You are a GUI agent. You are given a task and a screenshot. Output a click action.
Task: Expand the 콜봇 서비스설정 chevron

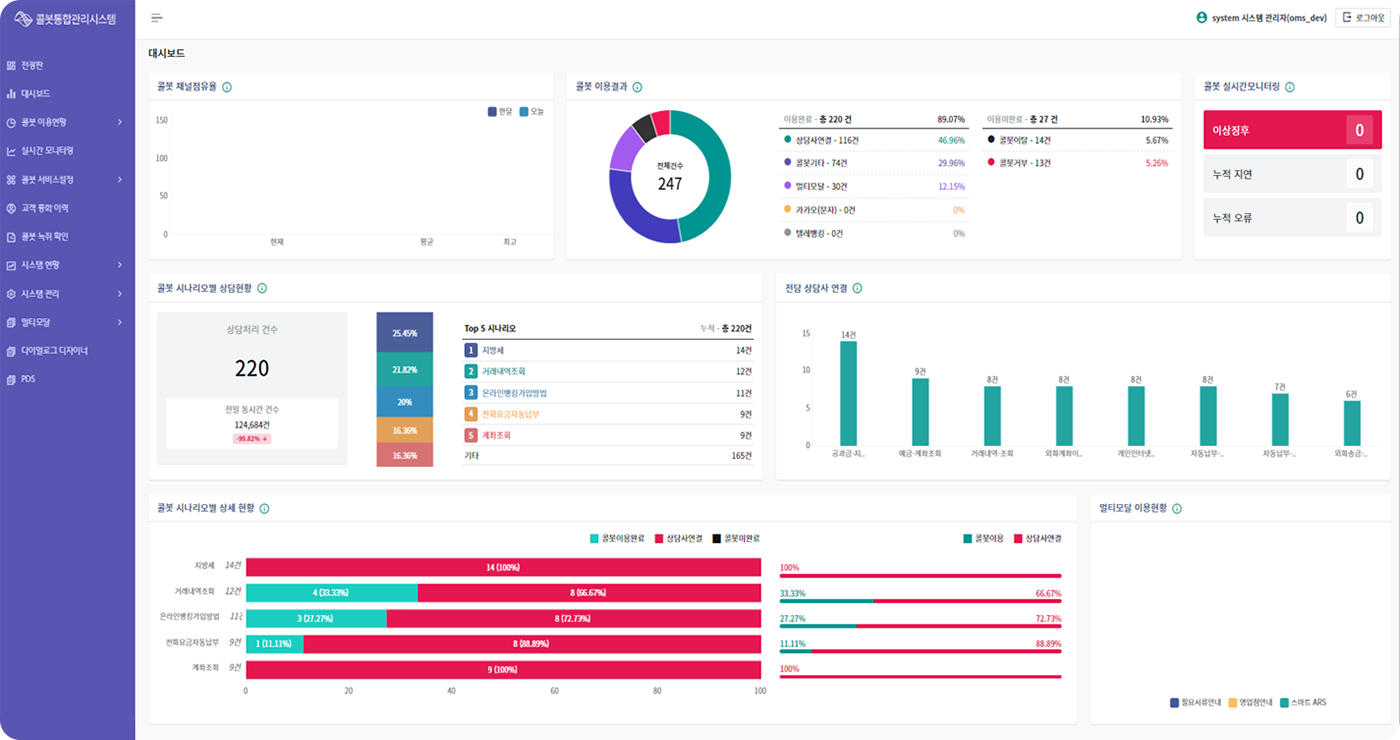120,180
